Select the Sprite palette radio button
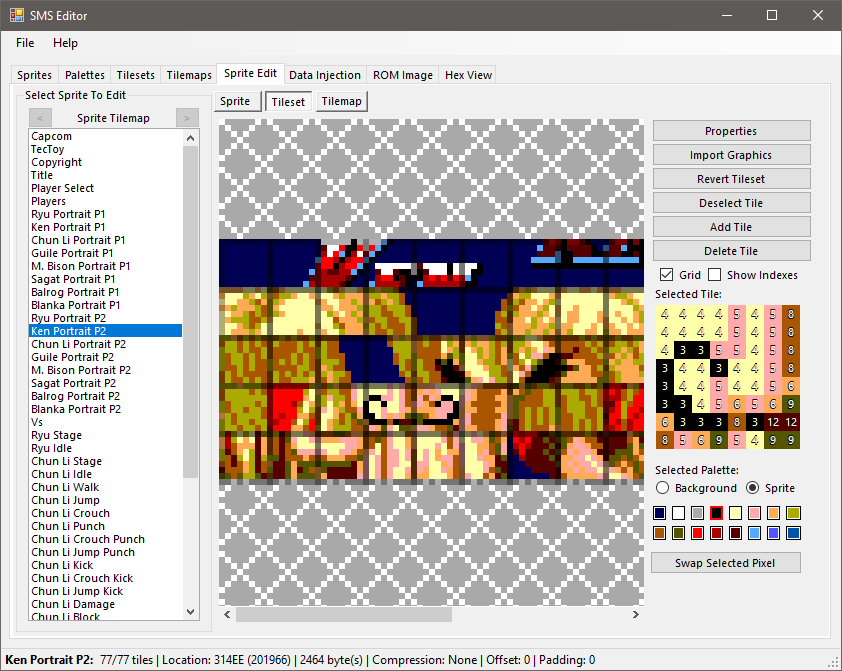 (752, 488)
